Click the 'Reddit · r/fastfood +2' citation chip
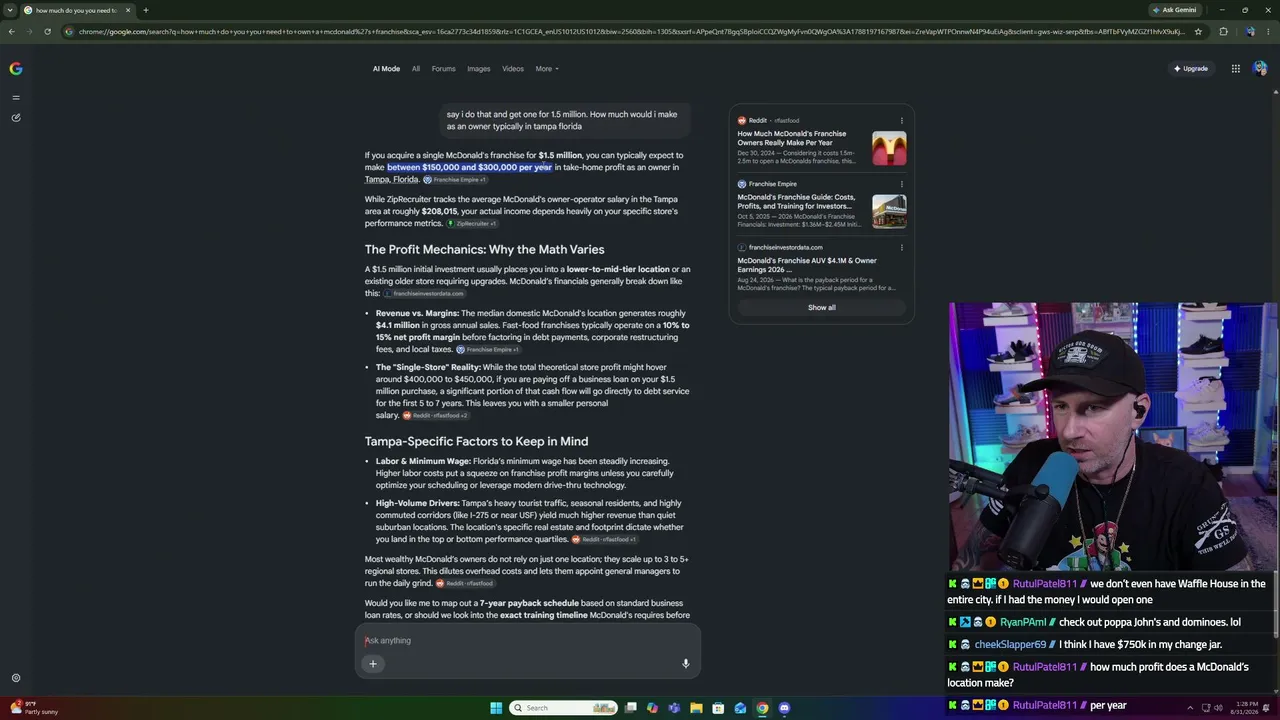 click(436, 416)
